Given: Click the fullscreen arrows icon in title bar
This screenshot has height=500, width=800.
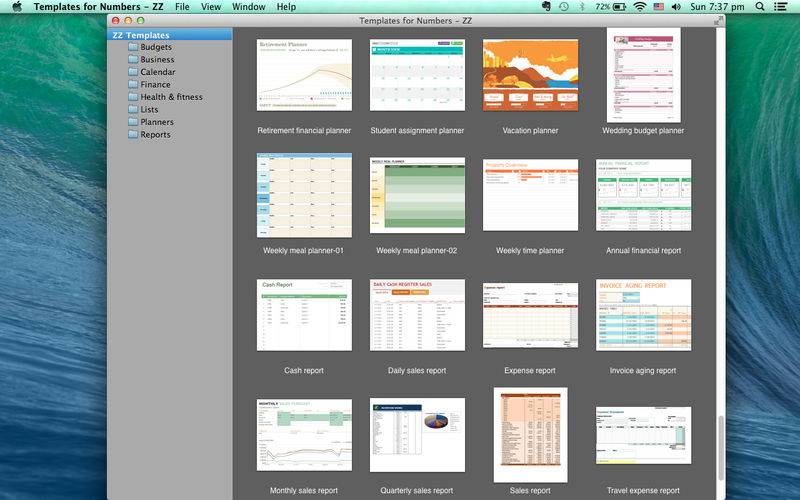Looking at the screenshot, I should [x=719, y=20].
